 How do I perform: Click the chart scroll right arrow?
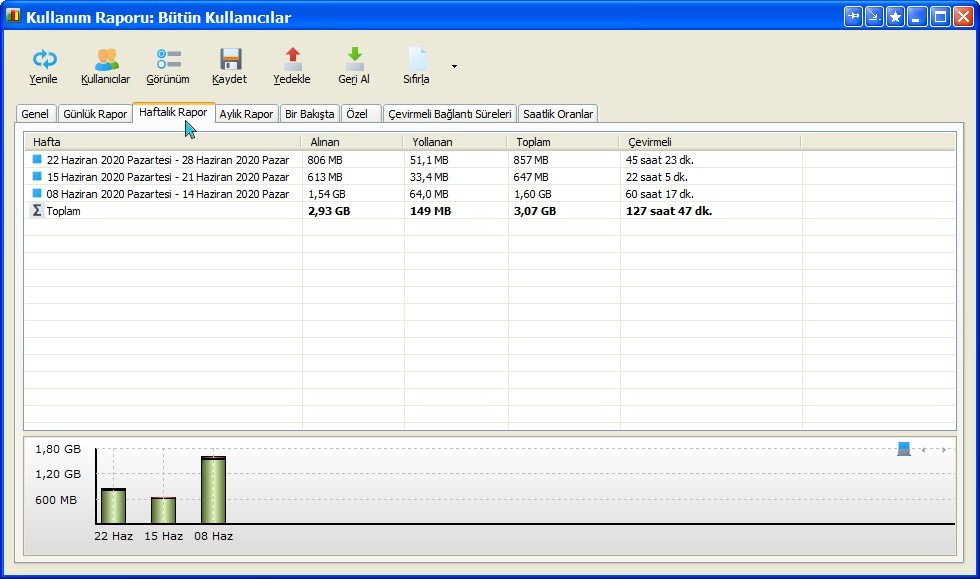coord(944,450)
